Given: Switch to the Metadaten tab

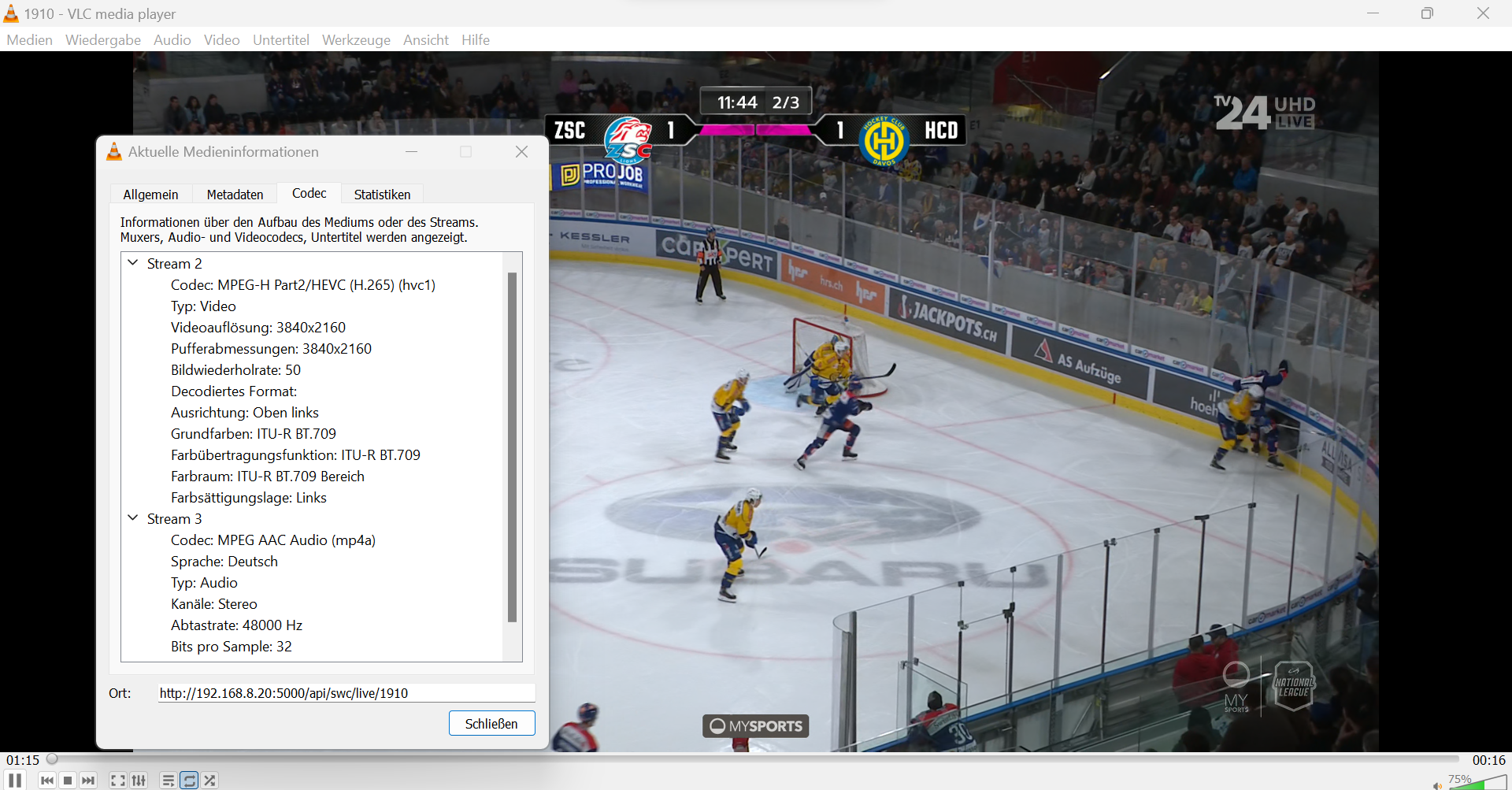Looking at the screenshot, I should 235,195.
